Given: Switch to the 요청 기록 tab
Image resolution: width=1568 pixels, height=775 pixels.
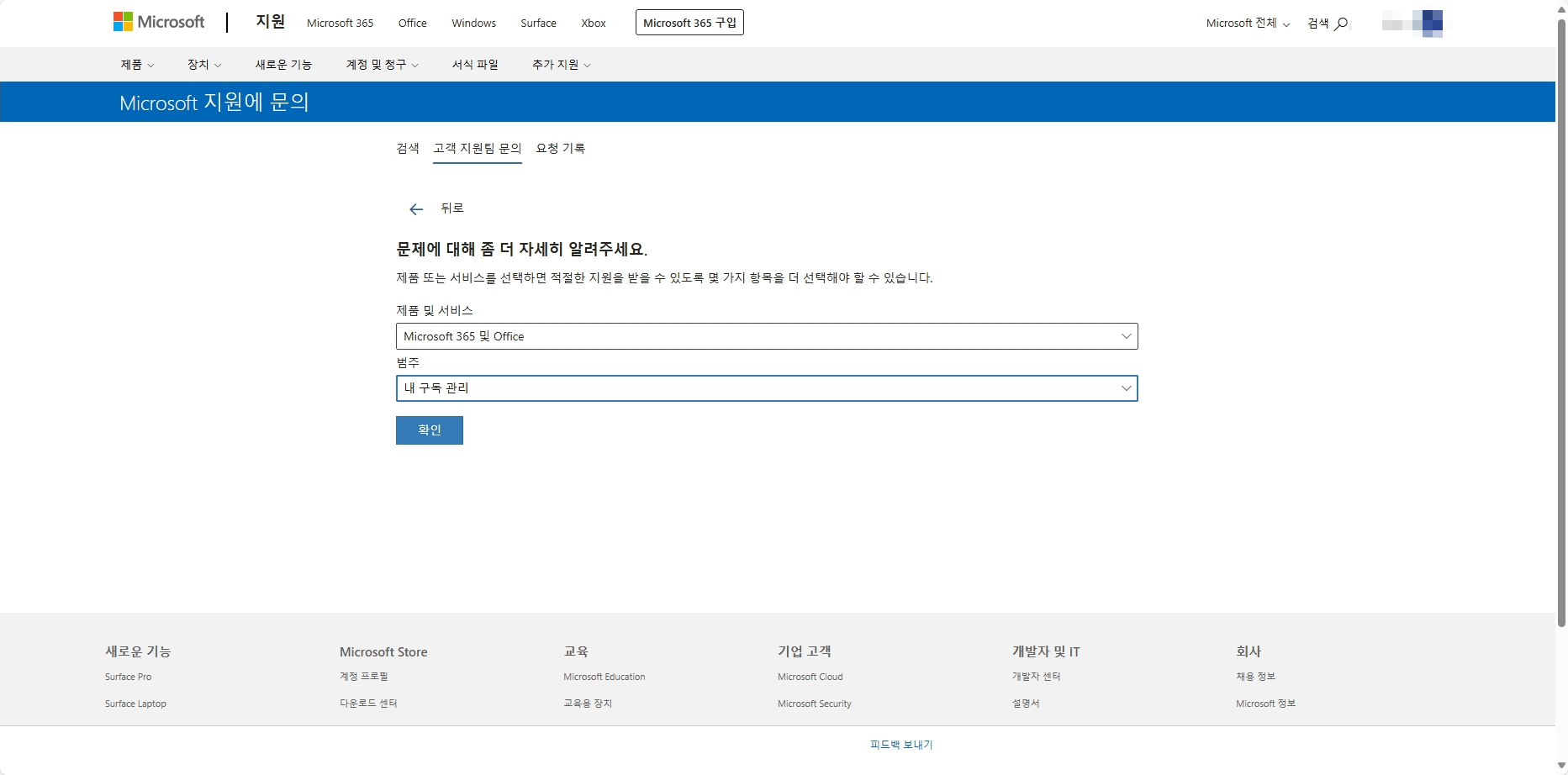Looking at the screenshot, I should pos(561,149).
